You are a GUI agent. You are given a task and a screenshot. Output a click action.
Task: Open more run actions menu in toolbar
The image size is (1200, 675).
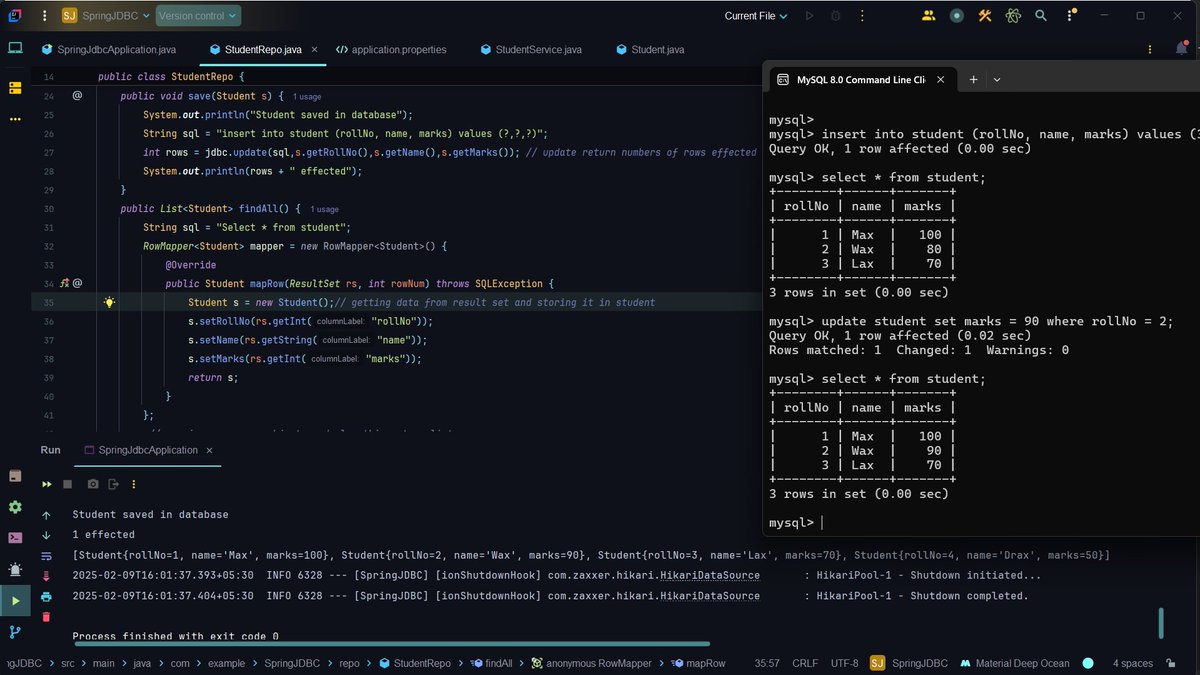point(861,16)
